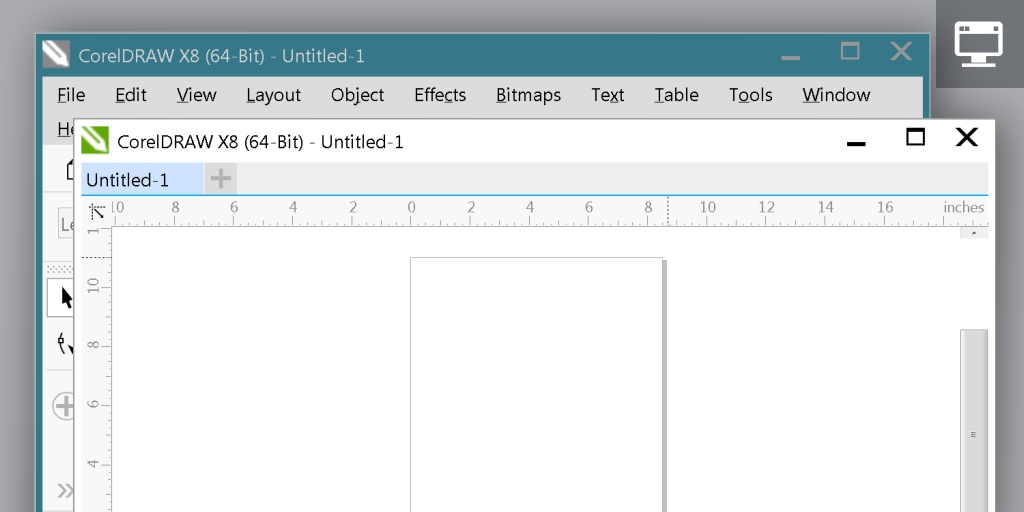Add a new document with the plus tab
This screenshot has height=512, width=1024.
pyautogui.click(x=221, y=179)
